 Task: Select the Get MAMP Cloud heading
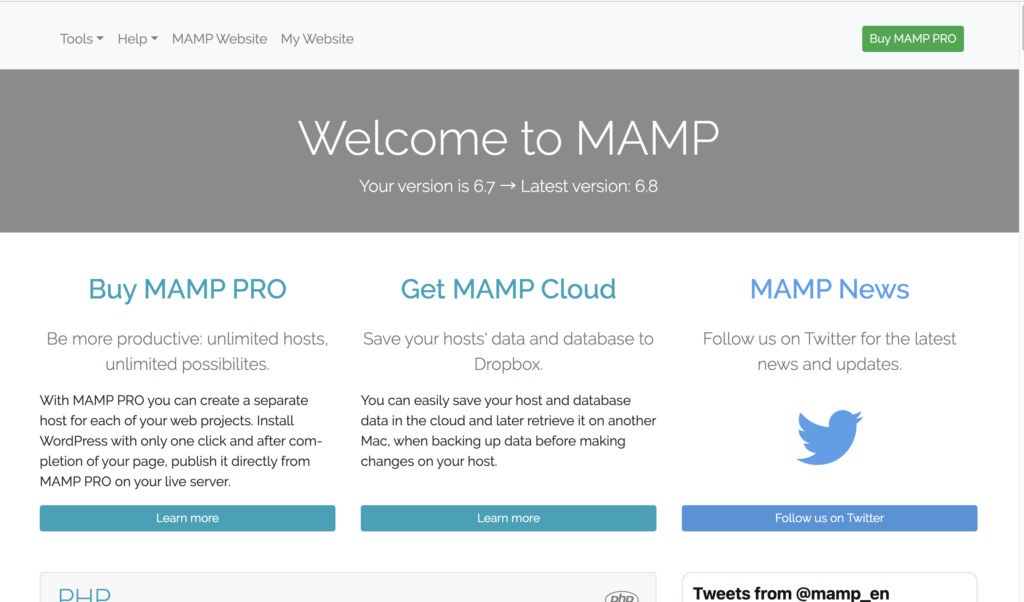point(508,289)
